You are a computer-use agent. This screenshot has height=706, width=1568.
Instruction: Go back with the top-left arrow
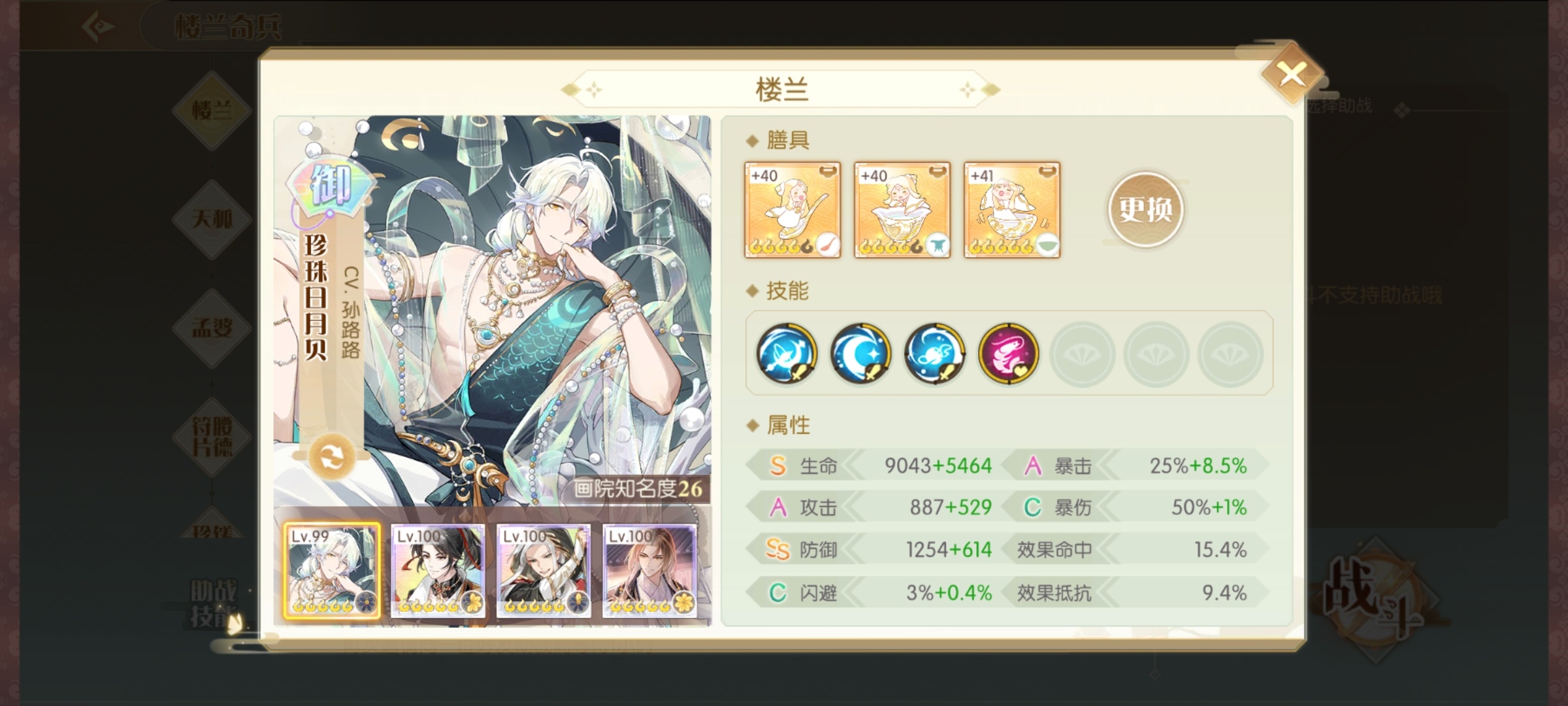[x=99, y=27]
